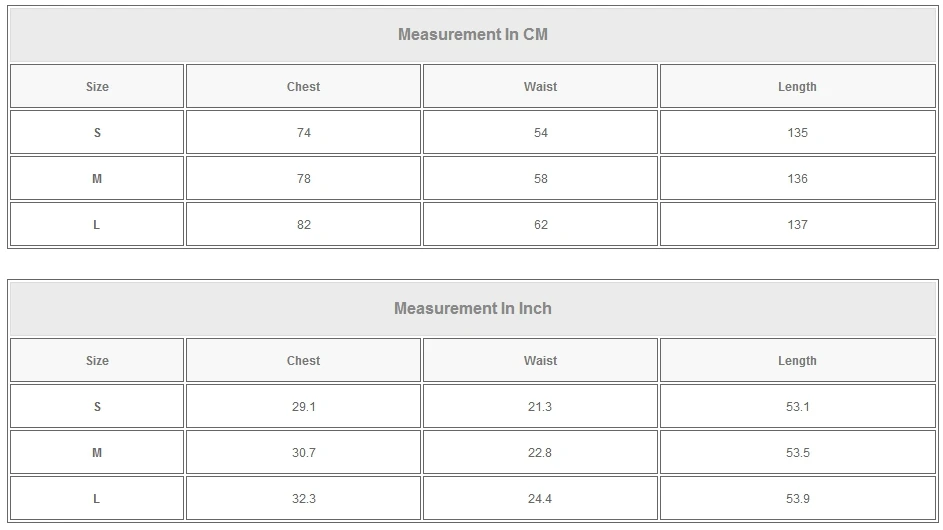Select the Chest header in the CM table
Screen dimensions: 943x530
coord(303,87)
